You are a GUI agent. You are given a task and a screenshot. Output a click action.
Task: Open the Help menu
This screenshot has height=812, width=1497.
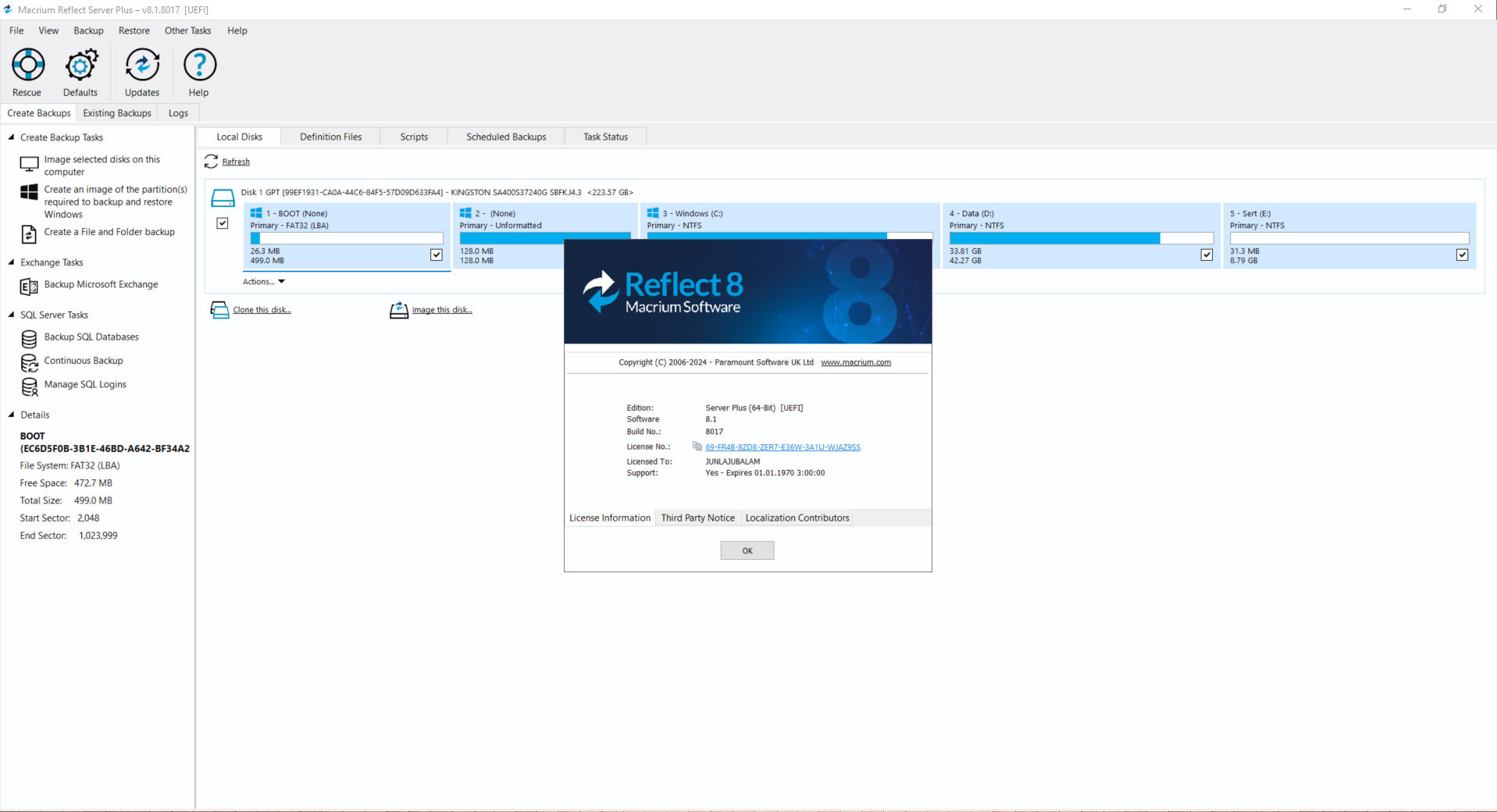[x=237, y=30]
